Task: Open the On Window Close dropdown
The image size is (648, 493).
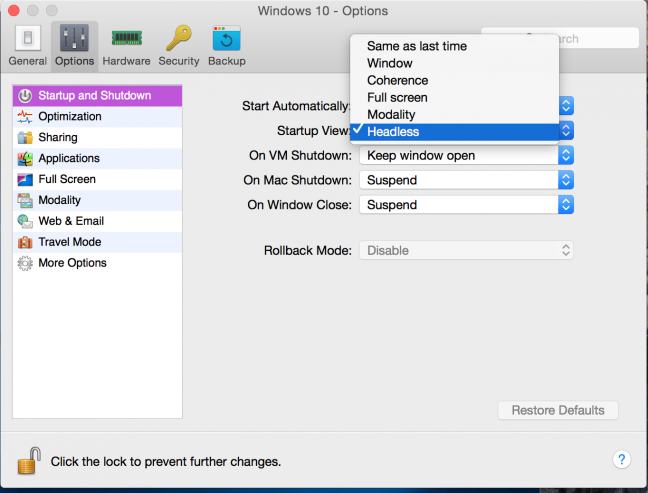Action: (466, 205)
